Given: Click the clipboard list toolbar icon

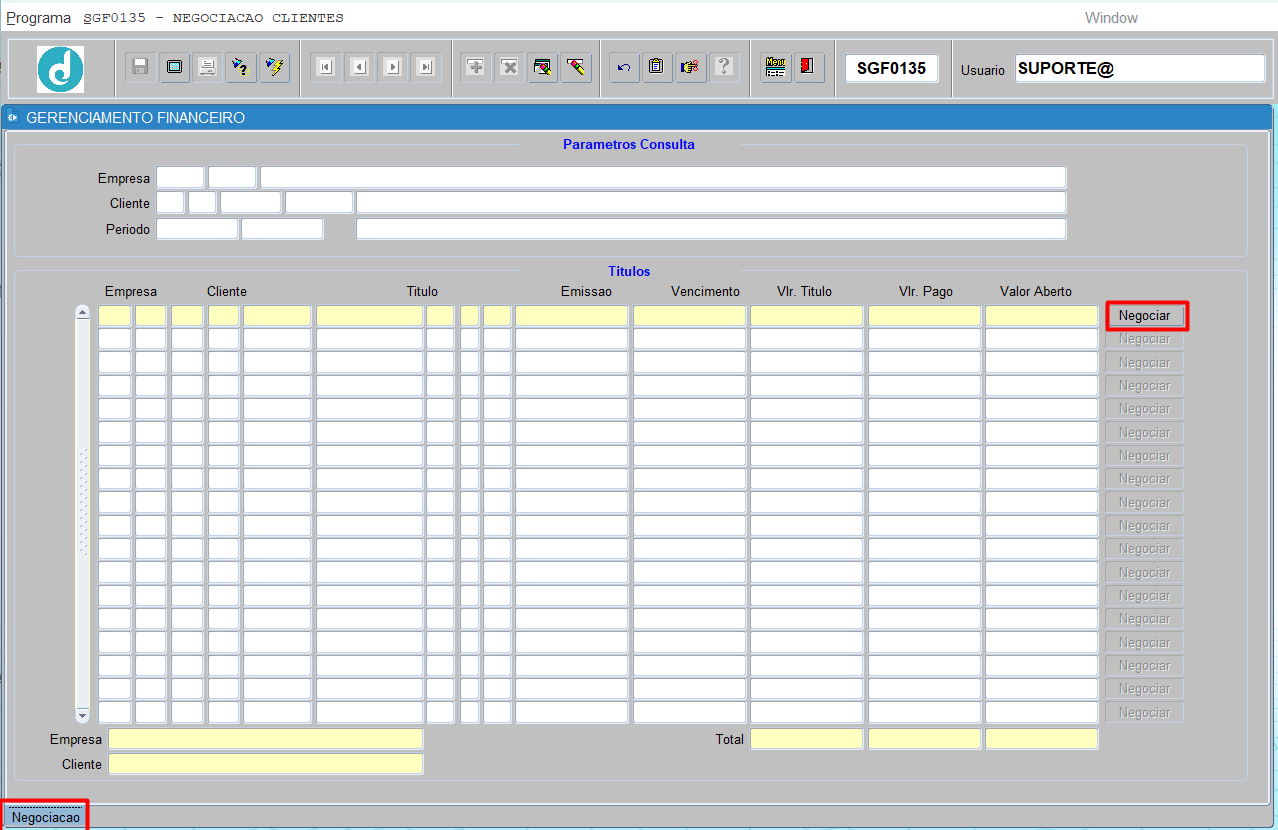Looking at the screenshot, I should pos(657,67).
